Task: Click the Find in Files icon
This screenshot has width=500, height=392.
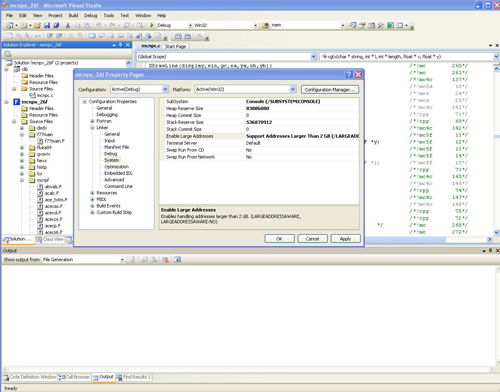Action: 265,25
